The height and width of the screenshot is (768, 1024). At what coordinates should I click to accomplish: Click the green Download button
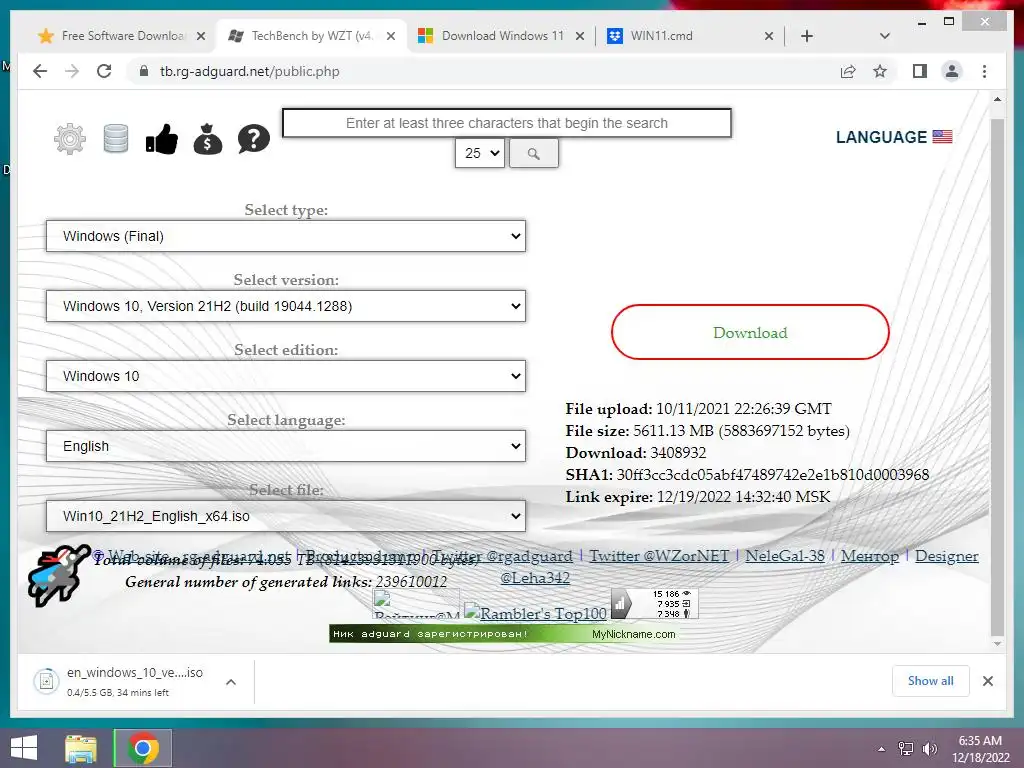(x=750, y=332)
